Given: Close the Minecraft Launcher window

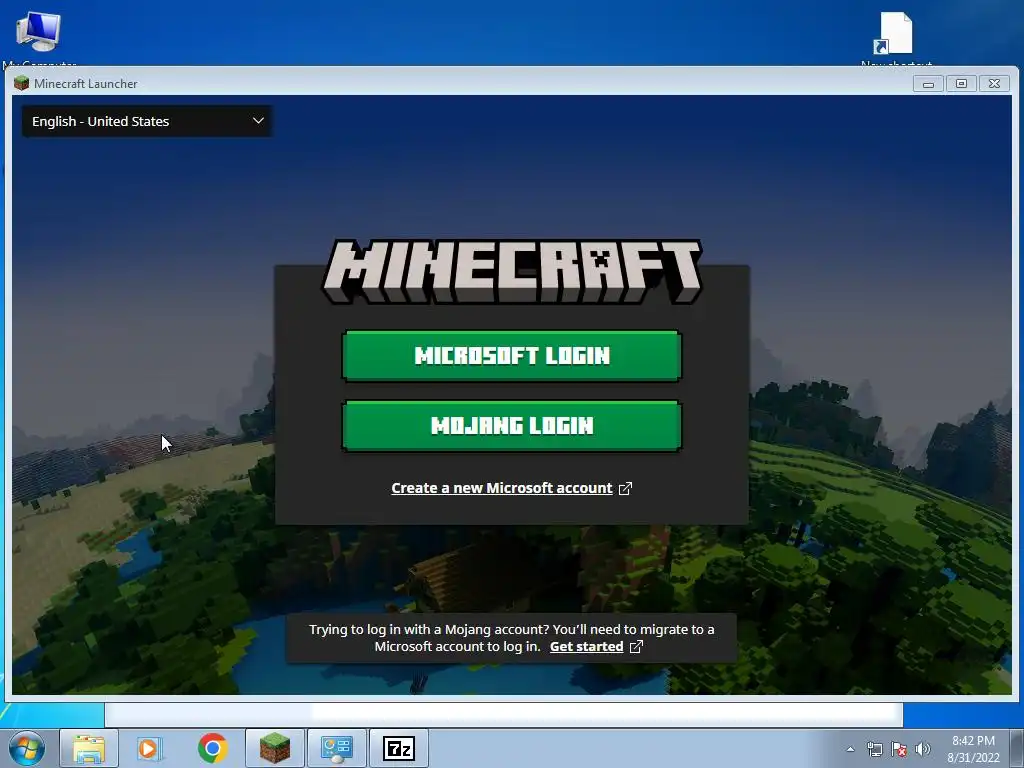Looking at the screenshot, I should coord(995,84).
